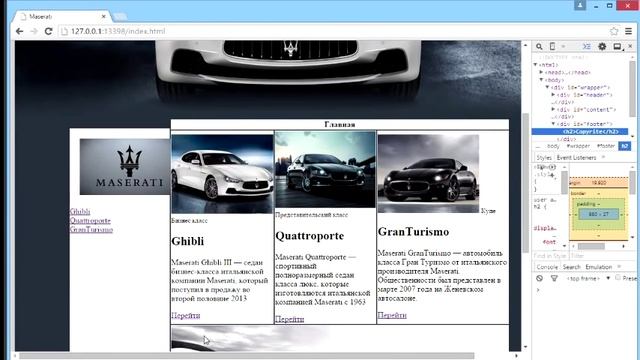Select the h2 Copyrite element row

[x=580, y=131]
